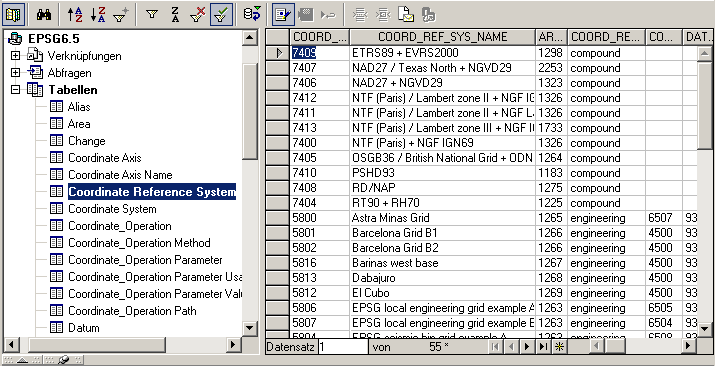The height and width of the screenshot is (366, 715).
Task: Click the Coordinate System table icon
Action: [x=56, y=209]
